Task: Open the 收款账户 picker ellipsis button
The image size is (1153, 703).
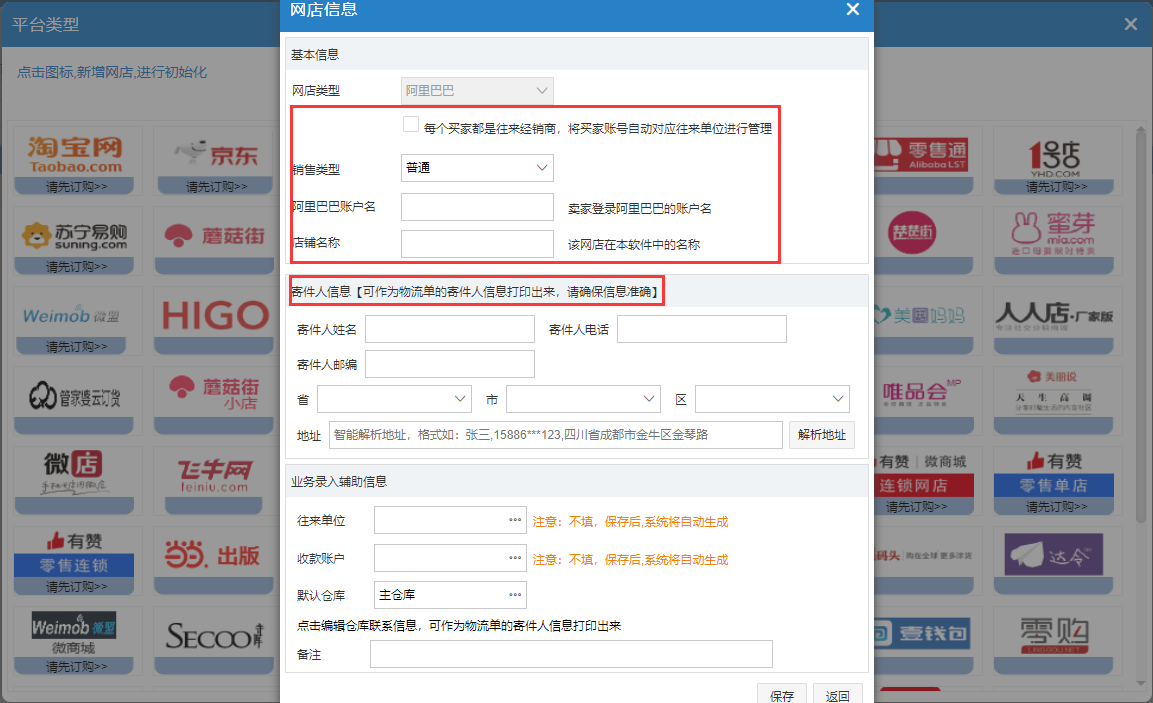Action: click(x=515, y=558)
